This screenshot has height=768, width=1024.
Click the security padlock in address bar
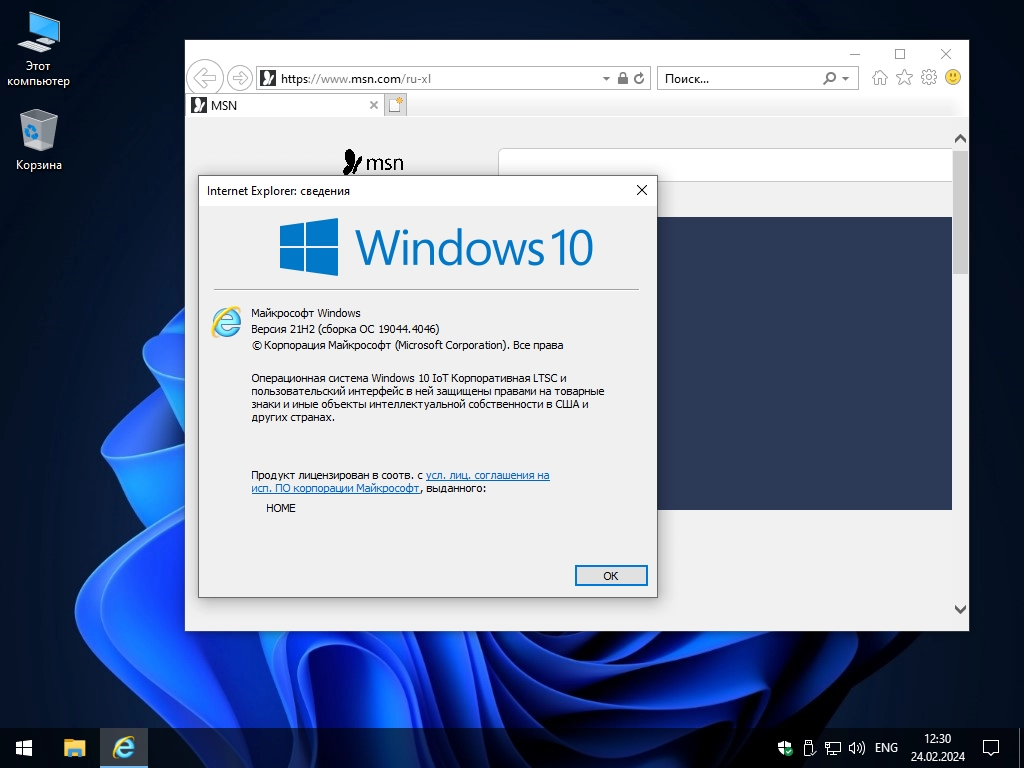(622, 78)
